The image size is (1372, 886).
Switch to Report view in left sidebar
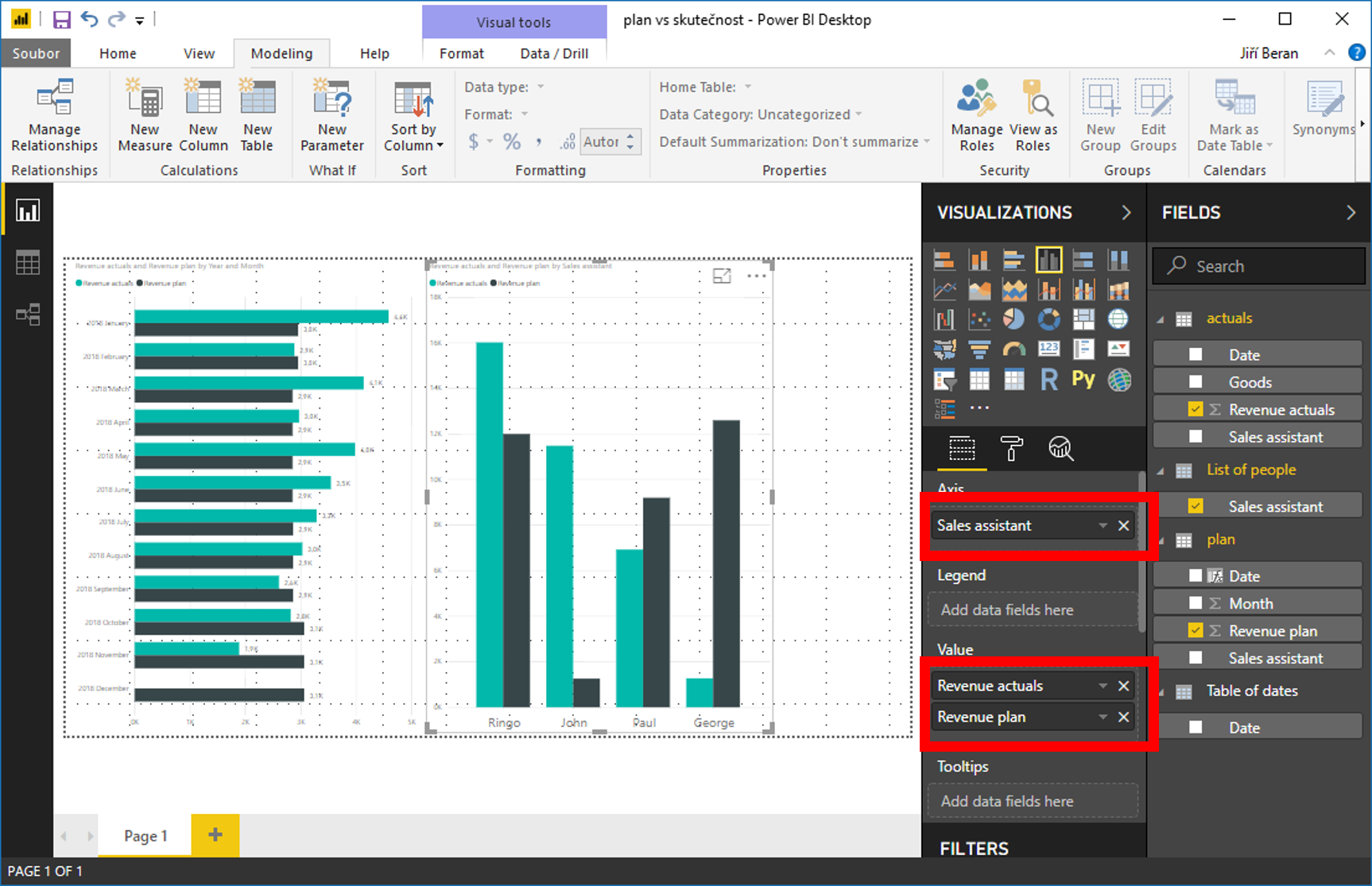(x=28, y=211)
